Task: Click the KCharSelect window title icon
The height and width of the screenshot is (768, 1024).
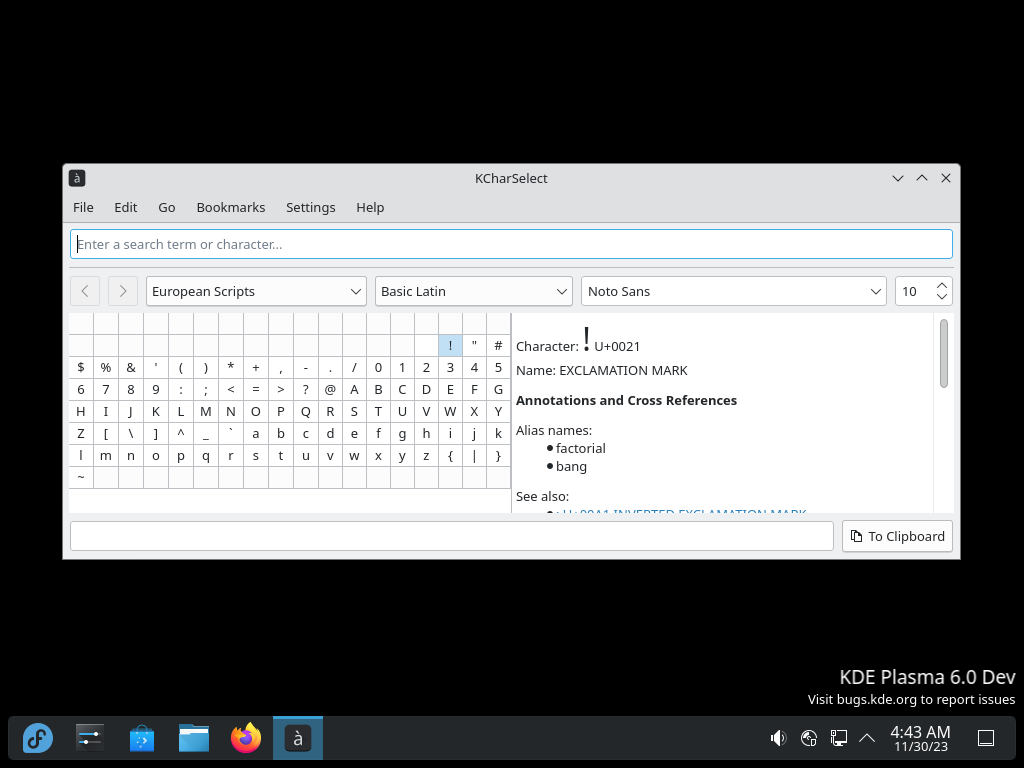Action: pyautogui.click(x=77, y=178)
